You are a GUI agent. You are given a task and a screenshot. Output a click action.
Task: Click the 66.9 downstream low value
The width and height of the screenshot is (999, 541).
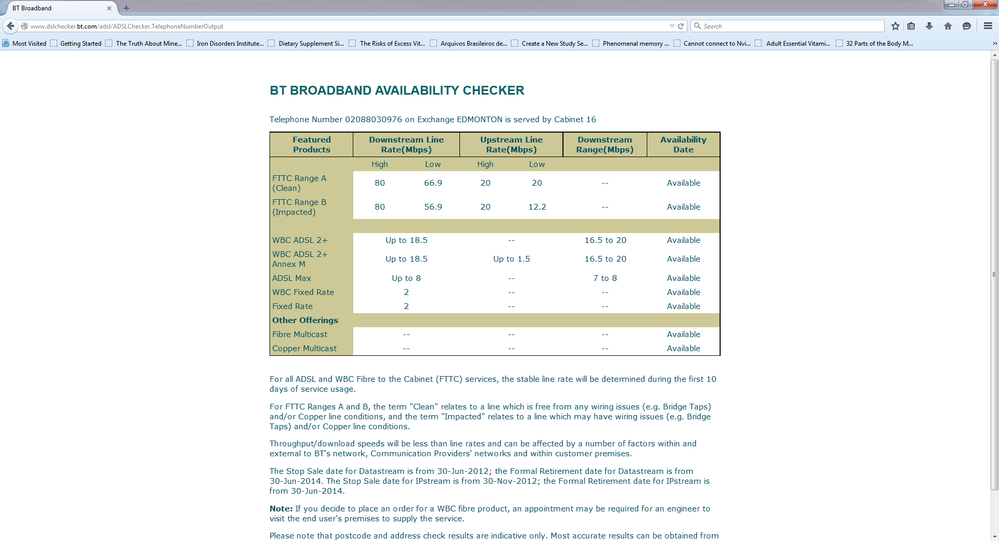[433, 183]
